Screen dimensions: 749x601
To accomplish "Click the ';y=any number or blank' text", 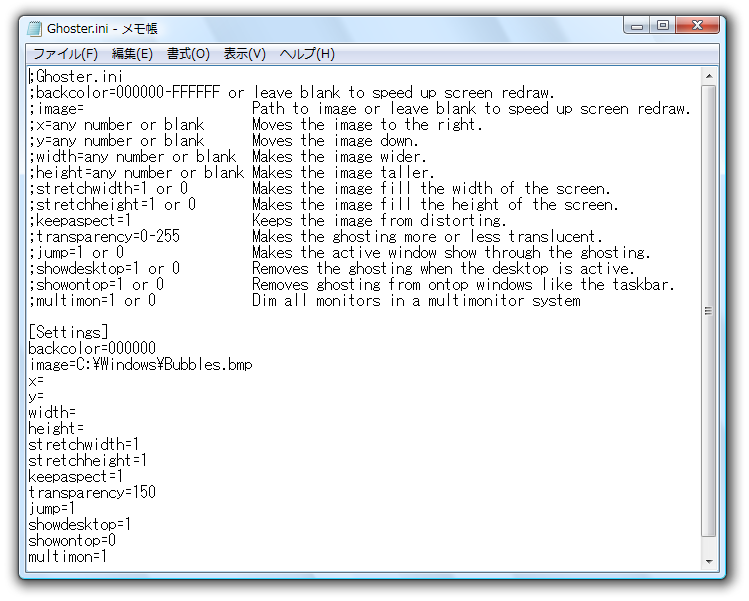I will click(x=116, y=140).
